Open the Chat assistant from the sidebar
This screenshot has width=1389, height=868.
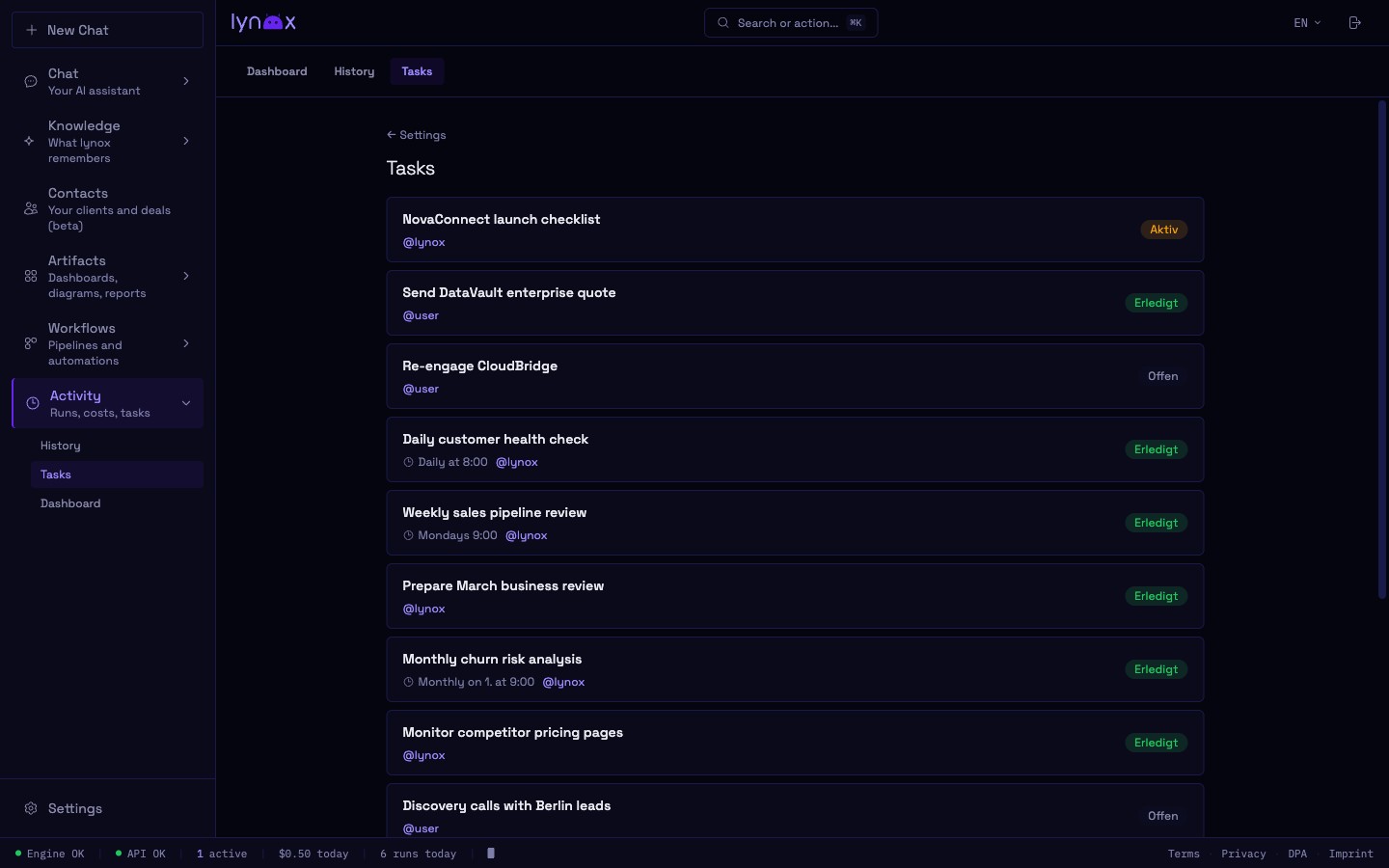click(31, 81)
